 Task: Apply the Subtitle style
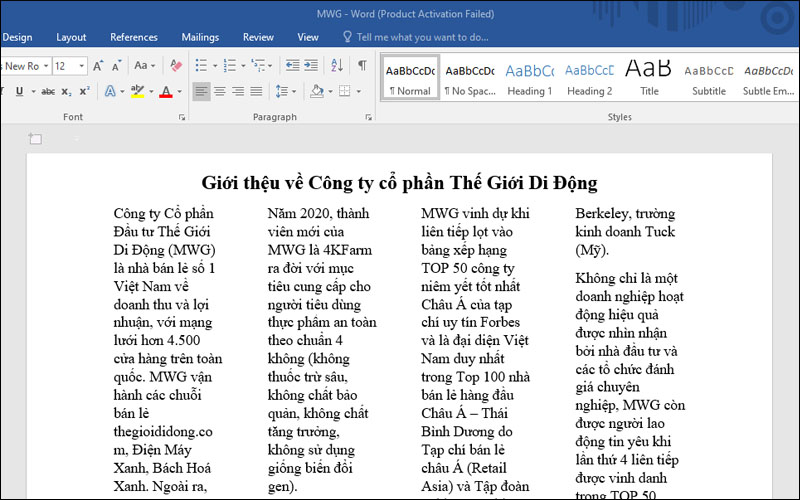coord(709,78)
